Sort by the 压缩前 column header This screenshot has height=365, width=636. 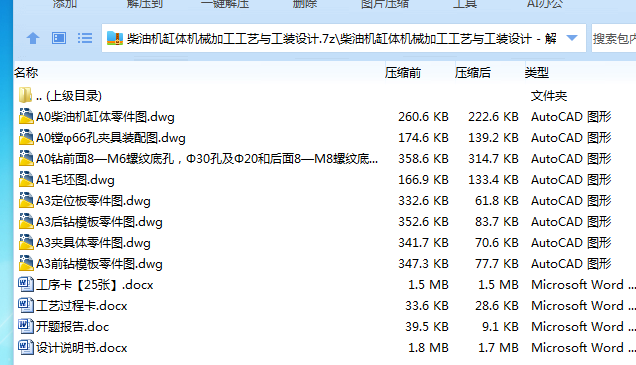[x=403, y=73]
